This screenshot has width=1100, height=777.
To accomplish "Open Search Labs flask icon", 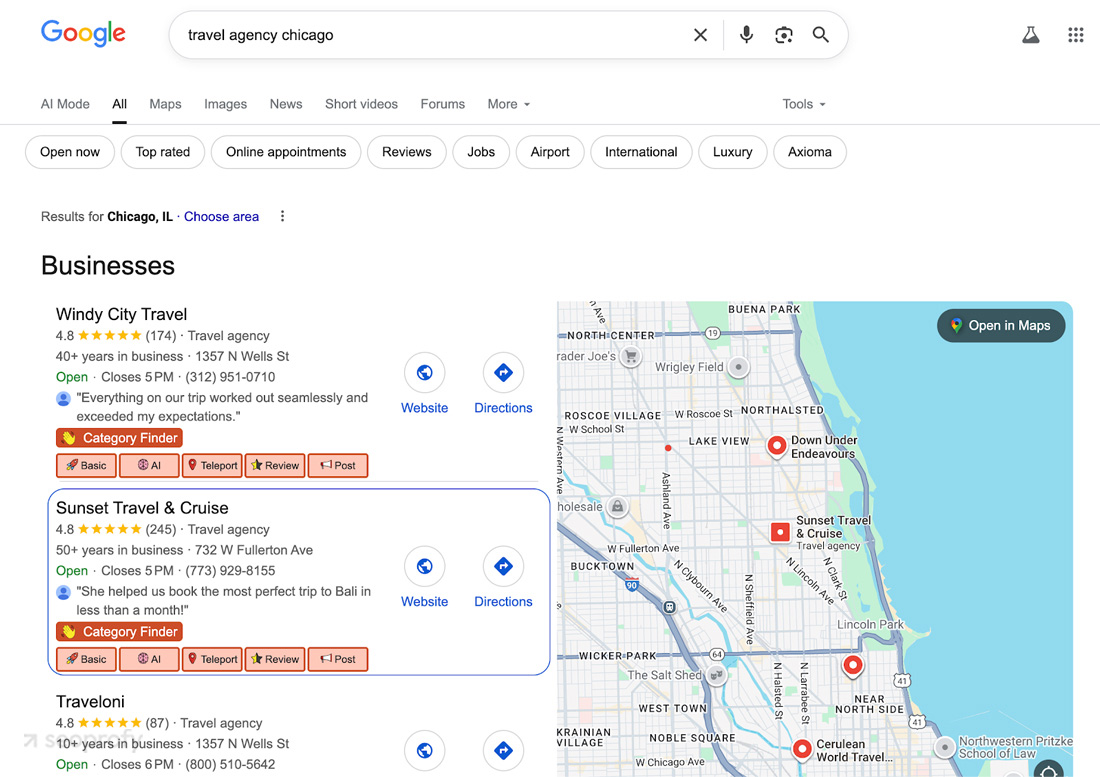I will click(1030, 35).
